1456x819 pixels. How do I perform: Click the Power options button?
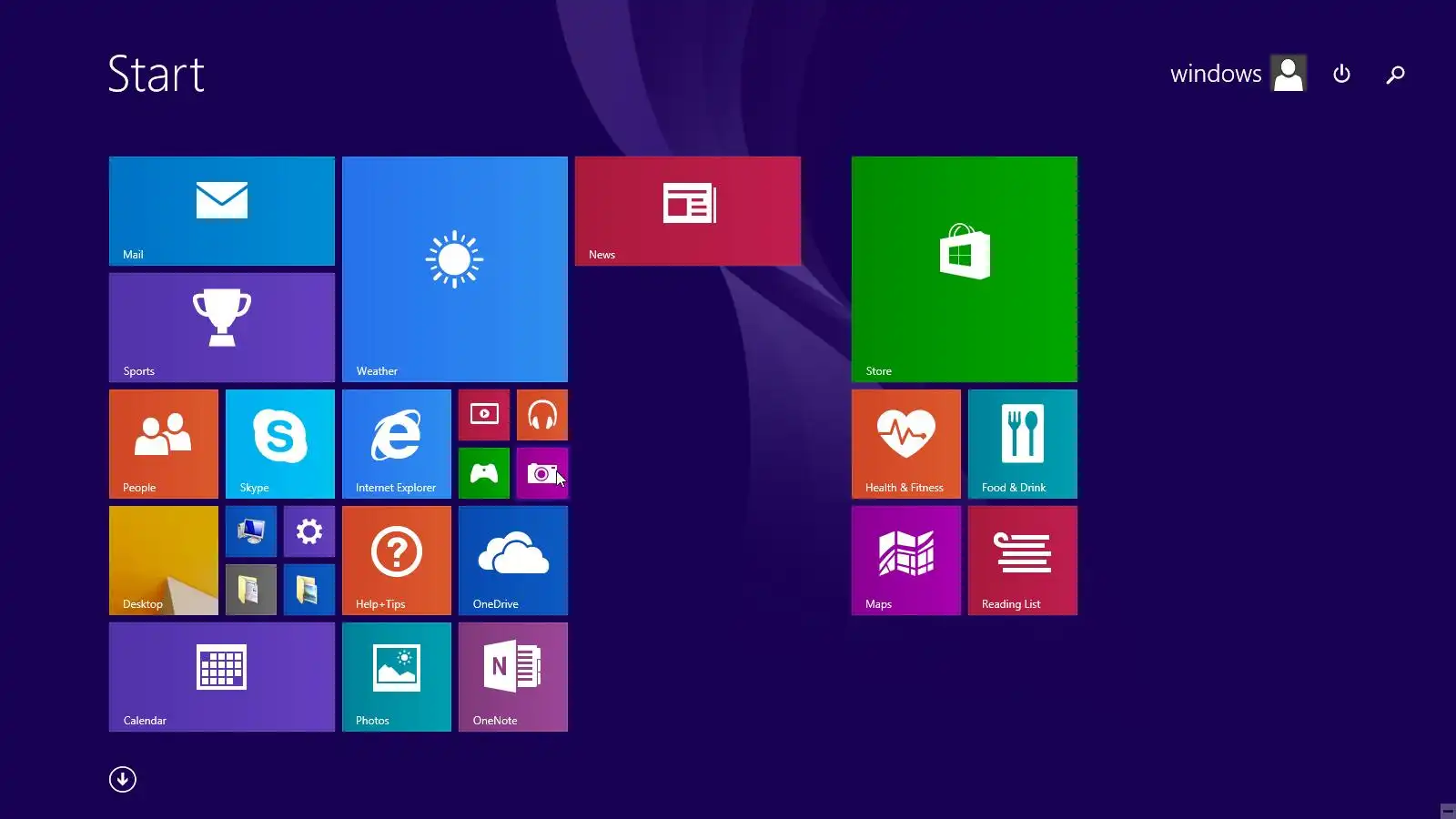(1341, 74)
